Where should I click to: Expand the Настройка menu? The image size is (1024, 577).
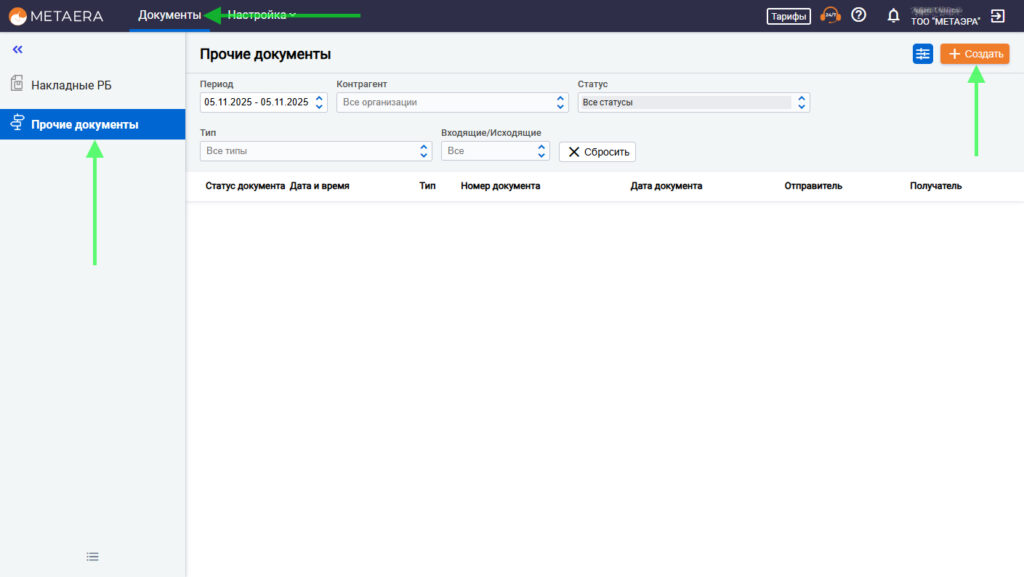point(260,15)
